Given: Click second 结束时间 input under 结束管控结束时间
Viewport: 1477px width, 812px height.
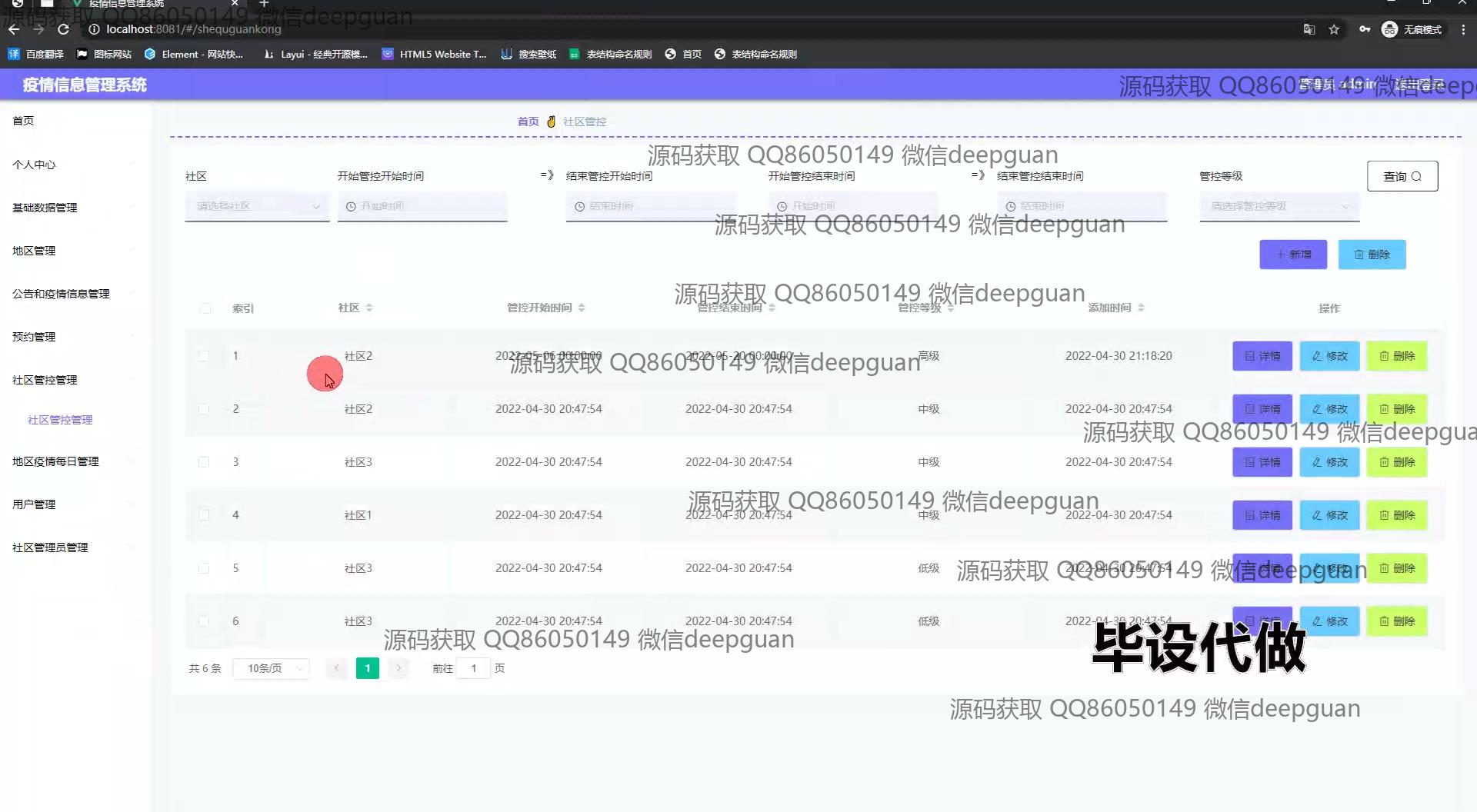Looking at the screenshot, I should point(1082,206).
